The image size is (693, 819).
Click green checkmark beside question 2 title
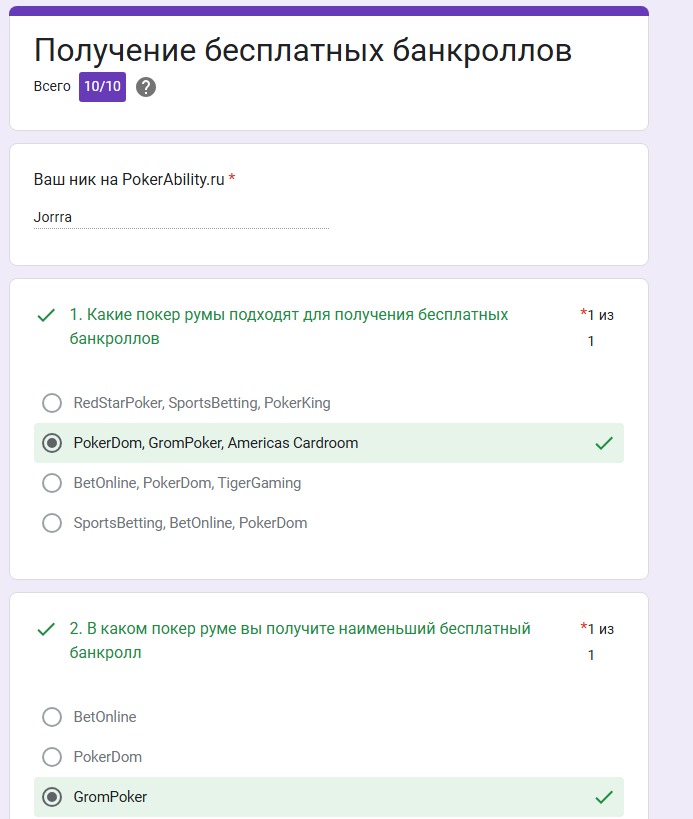[x=46, y=629]
